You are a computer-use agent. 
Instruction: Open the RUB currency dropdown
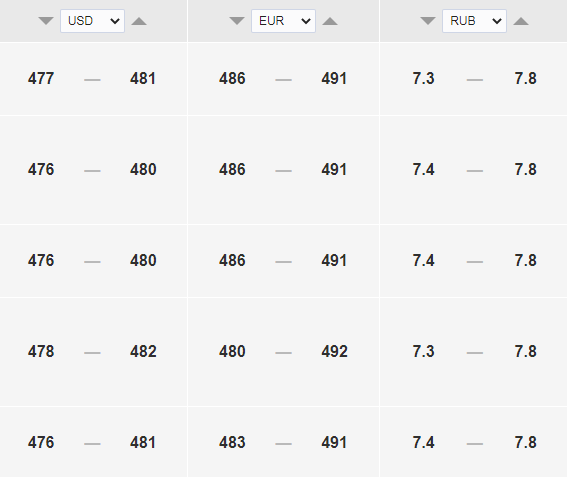tap(474, 21)
